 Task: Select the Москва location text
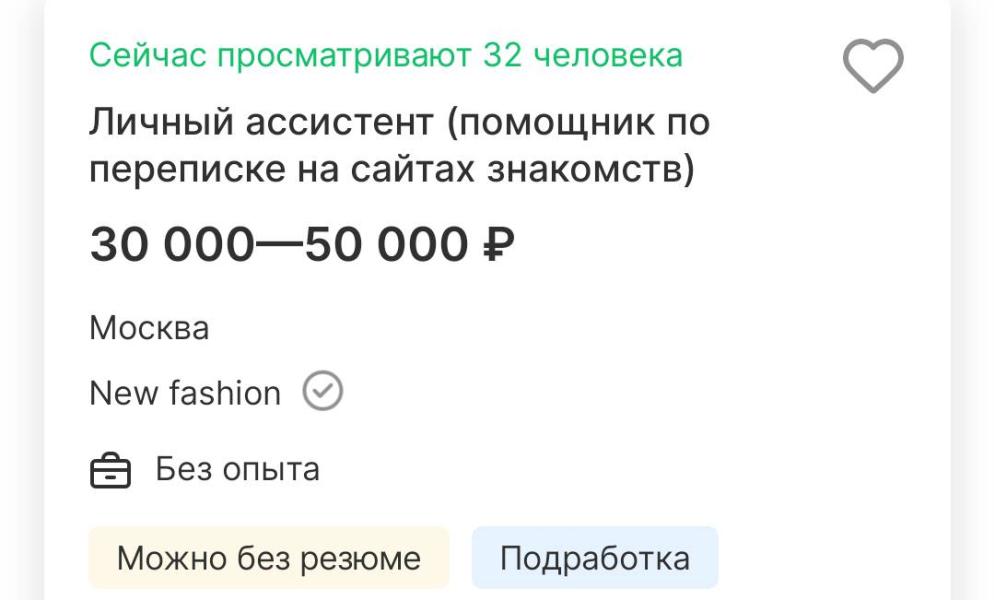[x=149, y=328]
